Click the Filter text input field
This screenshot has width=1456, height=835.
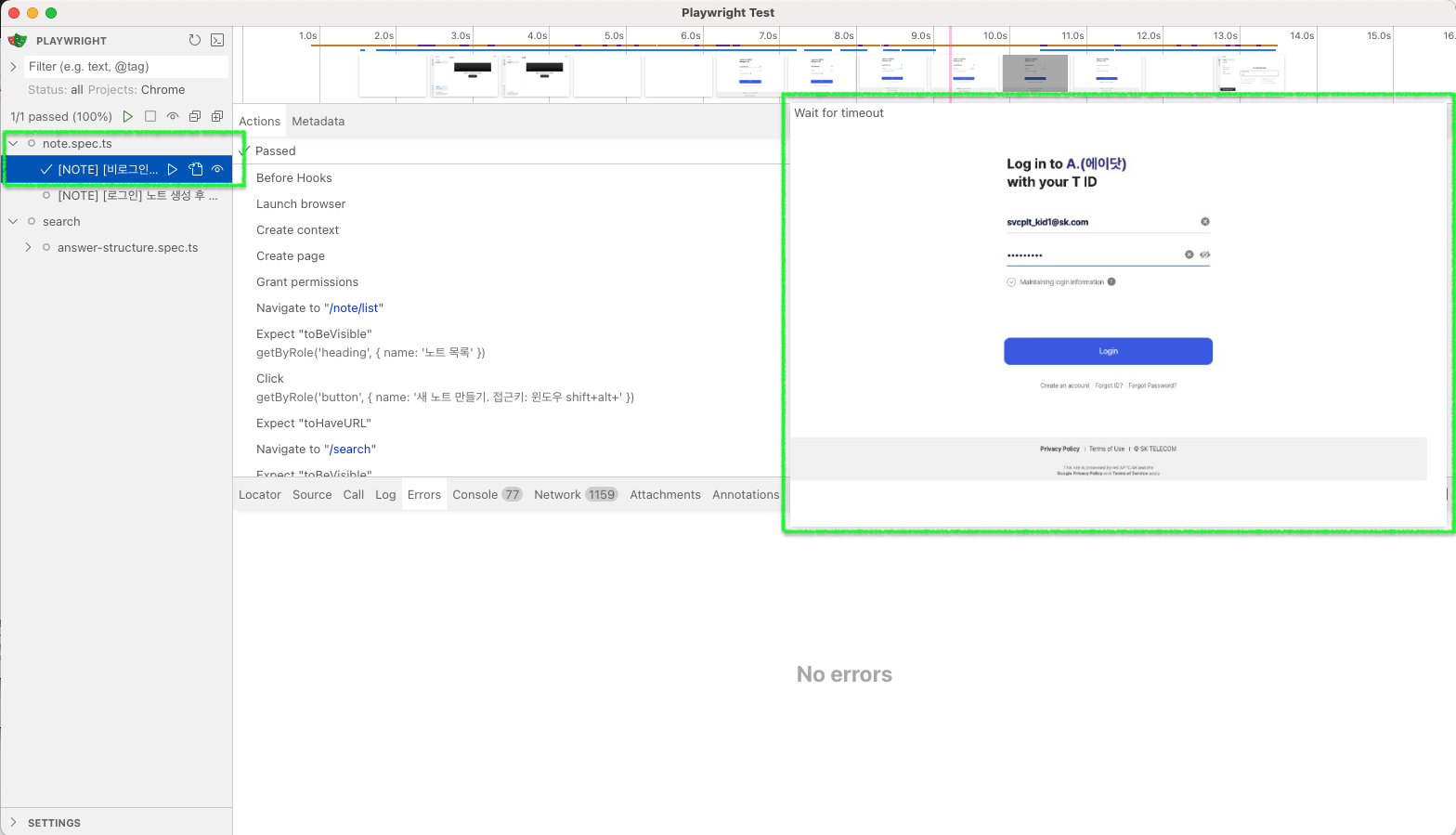[125, 67]
